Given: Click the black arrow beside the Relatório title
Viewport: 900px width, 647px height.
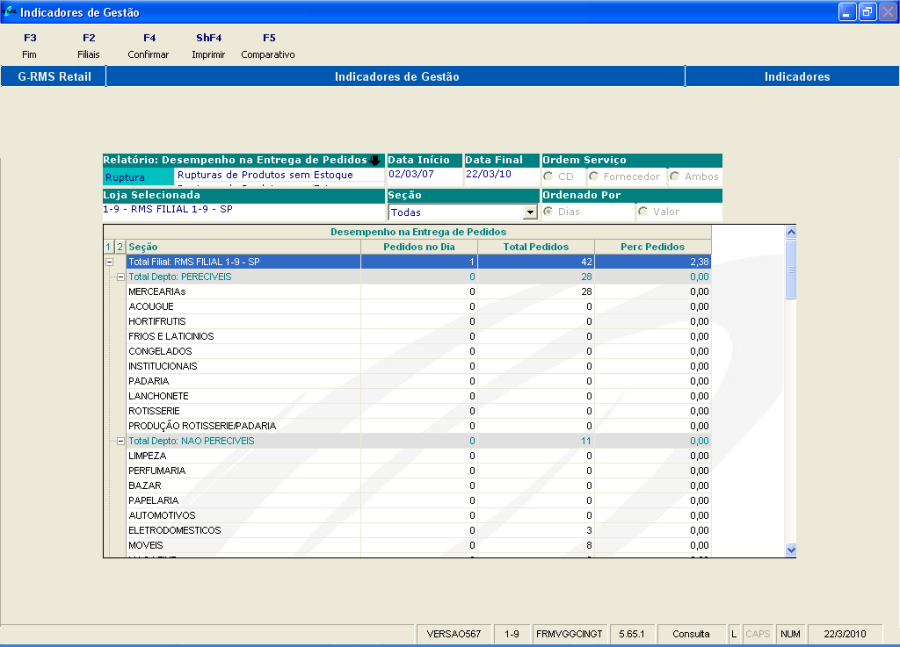Looking at the screenshot, I should (x=375, y=160).
